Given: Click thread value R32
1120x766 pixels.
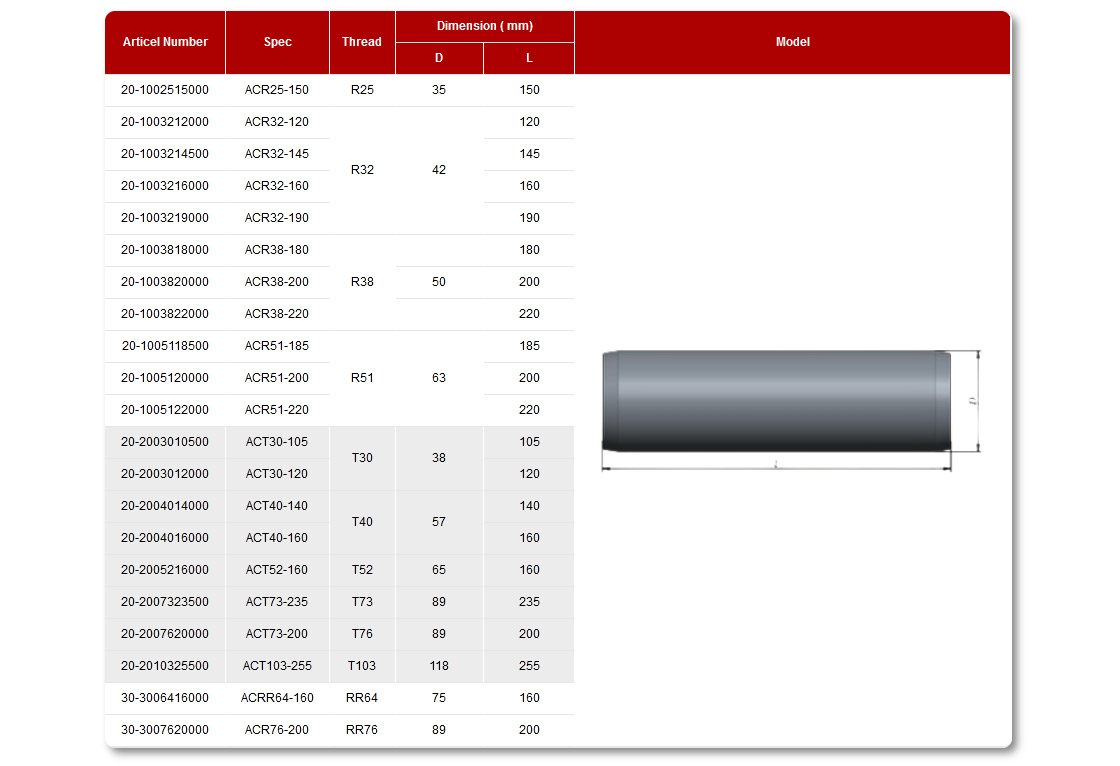Looking at the screenshot, I should [x=362, y=170].
